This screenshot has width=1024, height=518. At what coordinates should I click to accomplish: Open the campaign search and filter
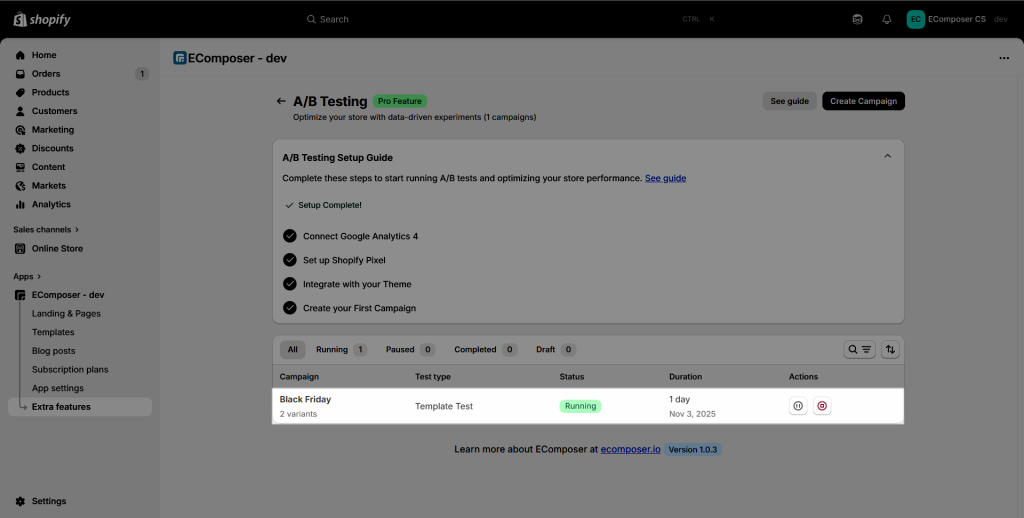859,350
